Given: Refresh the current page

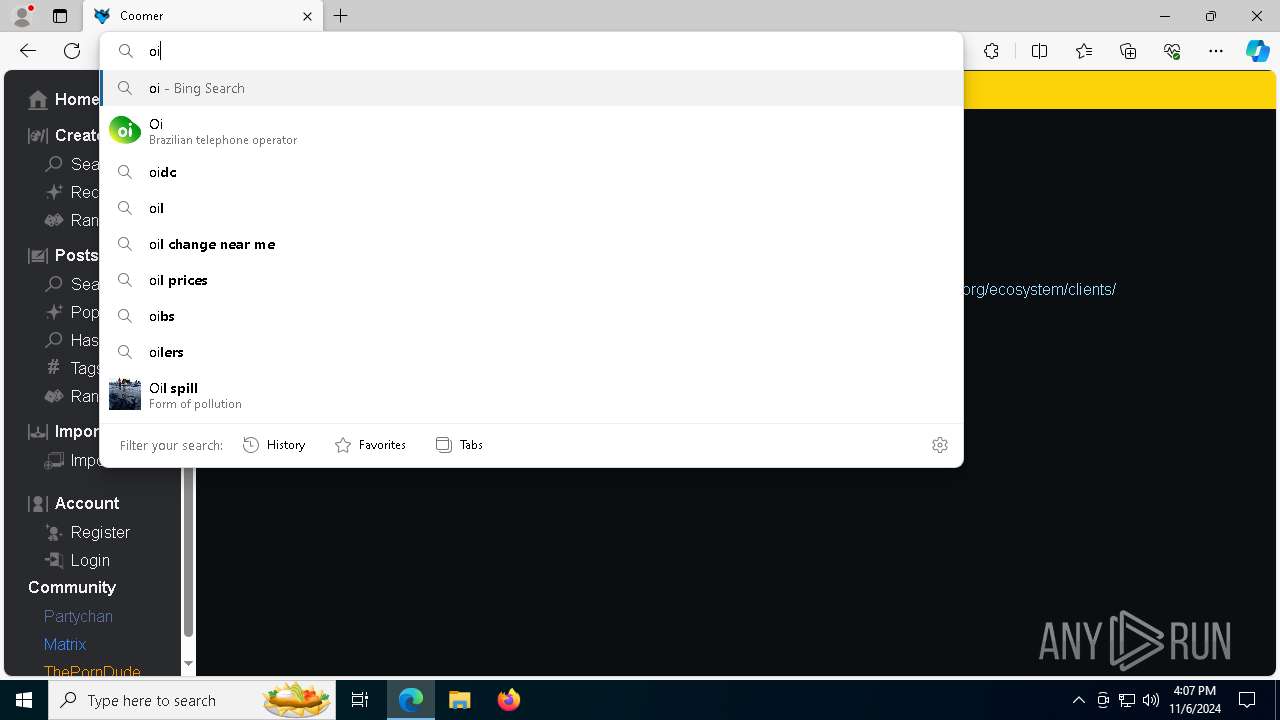Looking at the screenshot, I should click(72, 51).
